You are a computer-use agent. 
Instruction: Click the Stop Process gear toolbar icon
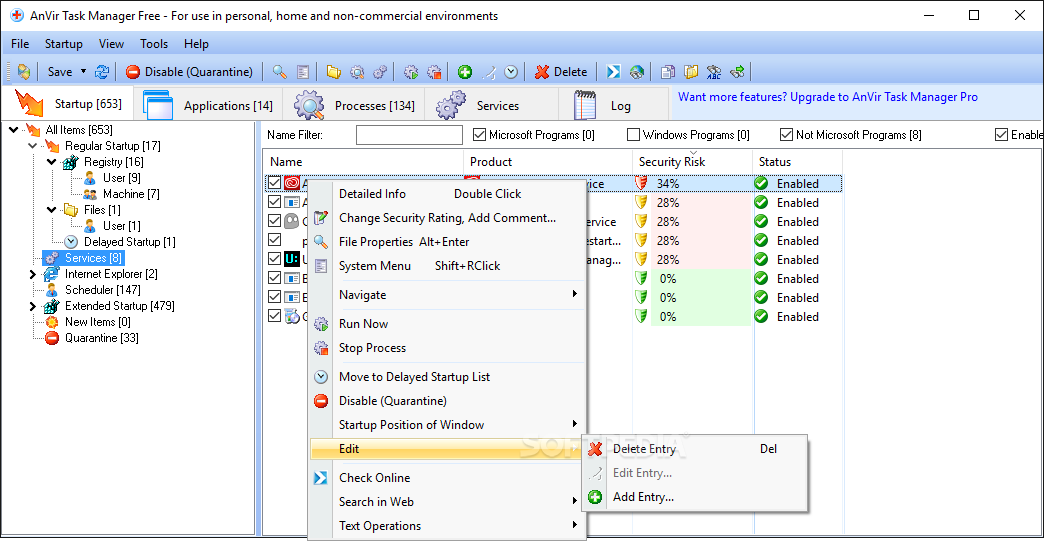point(434,72)
